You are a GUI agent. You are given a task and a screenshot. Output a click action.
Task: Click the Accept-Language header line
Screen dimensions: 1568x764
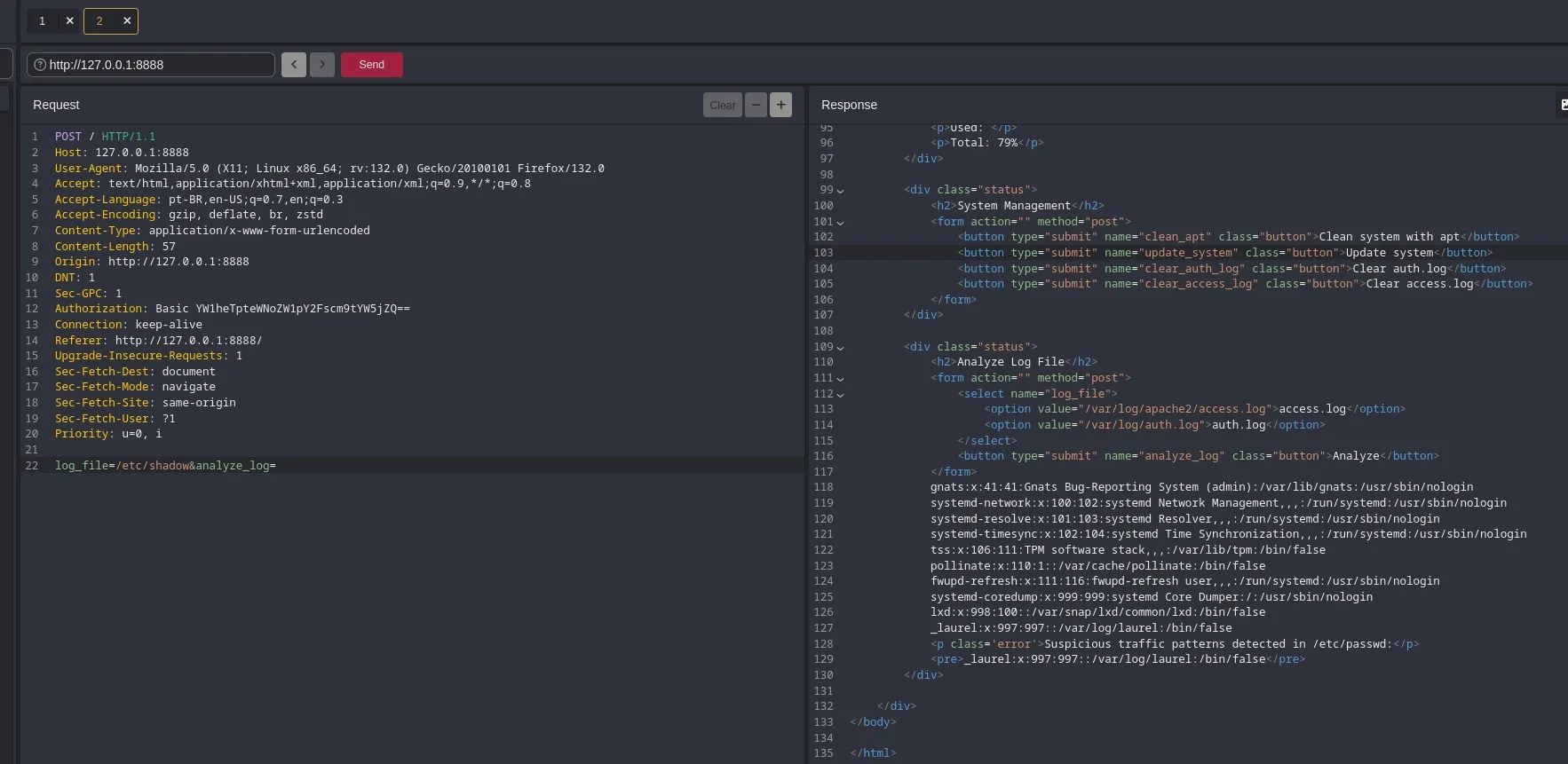point(199,200)
